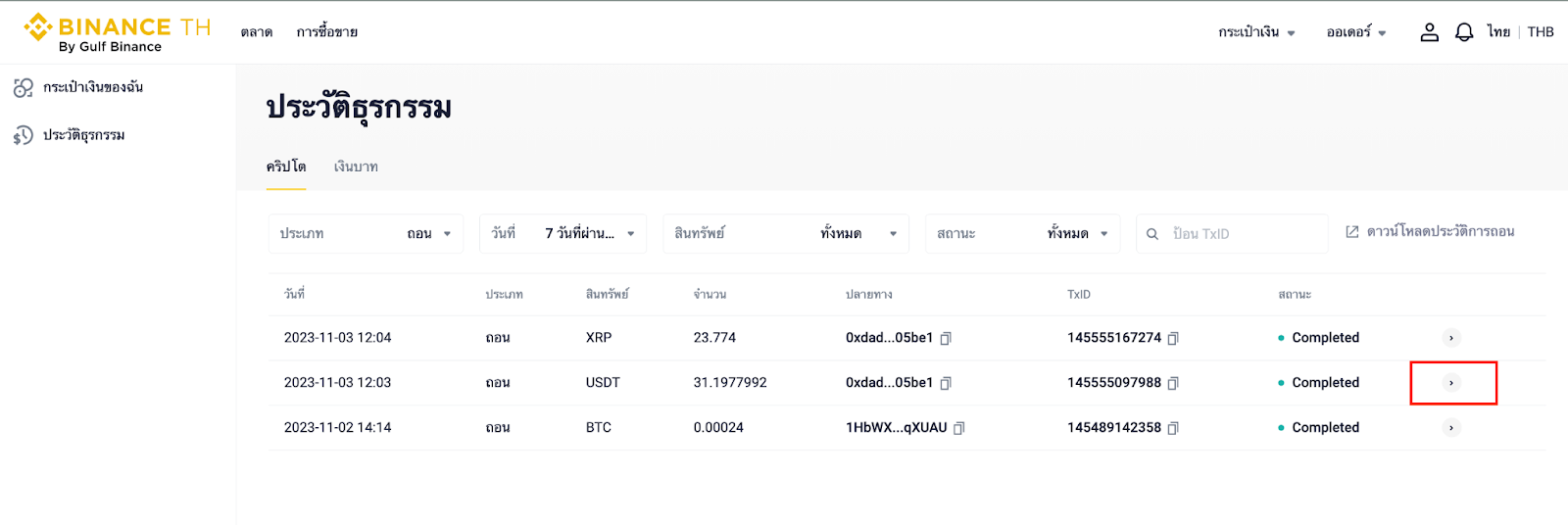This screenshot has height=525, width=1568.
Task: Go to กระเป๋าเงินของฉัน in the sidebar
Action: pyautogui.click(x=93, y=88)
